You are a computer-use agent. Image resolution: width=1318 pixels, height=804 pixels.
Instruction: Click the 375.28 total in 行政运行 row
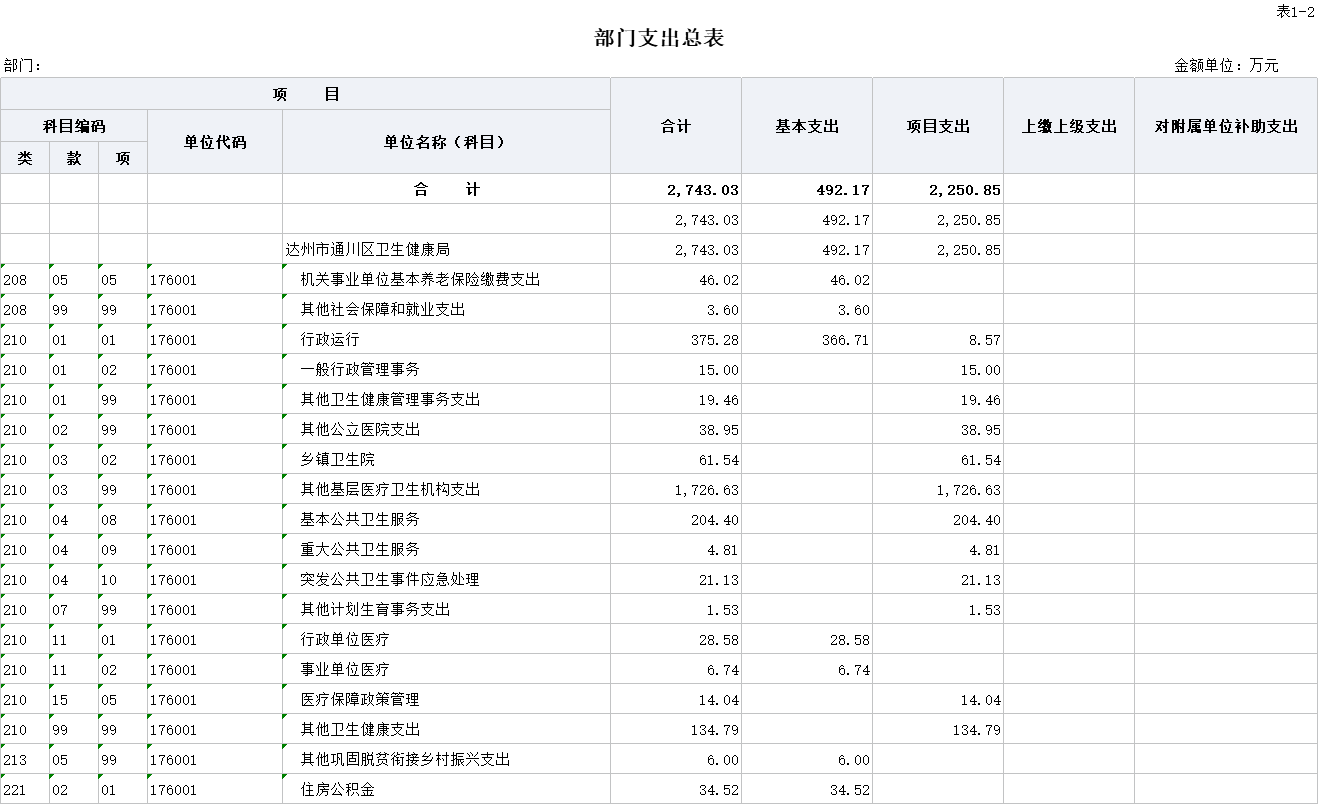[x=715, y=340]
